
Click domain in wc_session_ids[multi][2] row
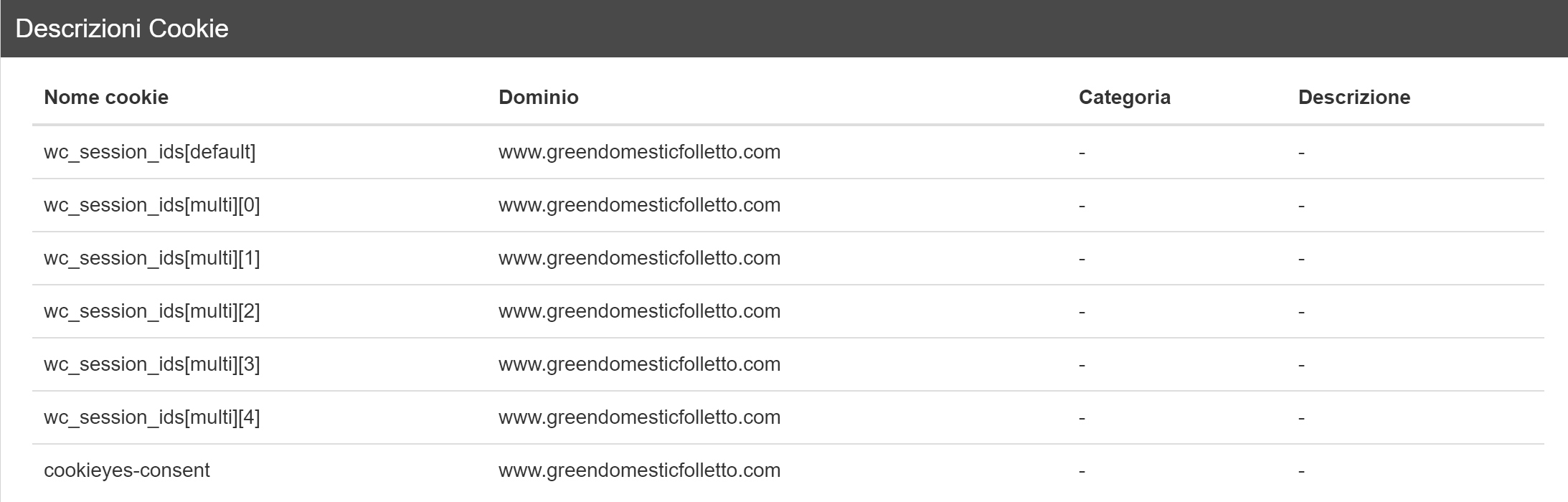(640, 311)
